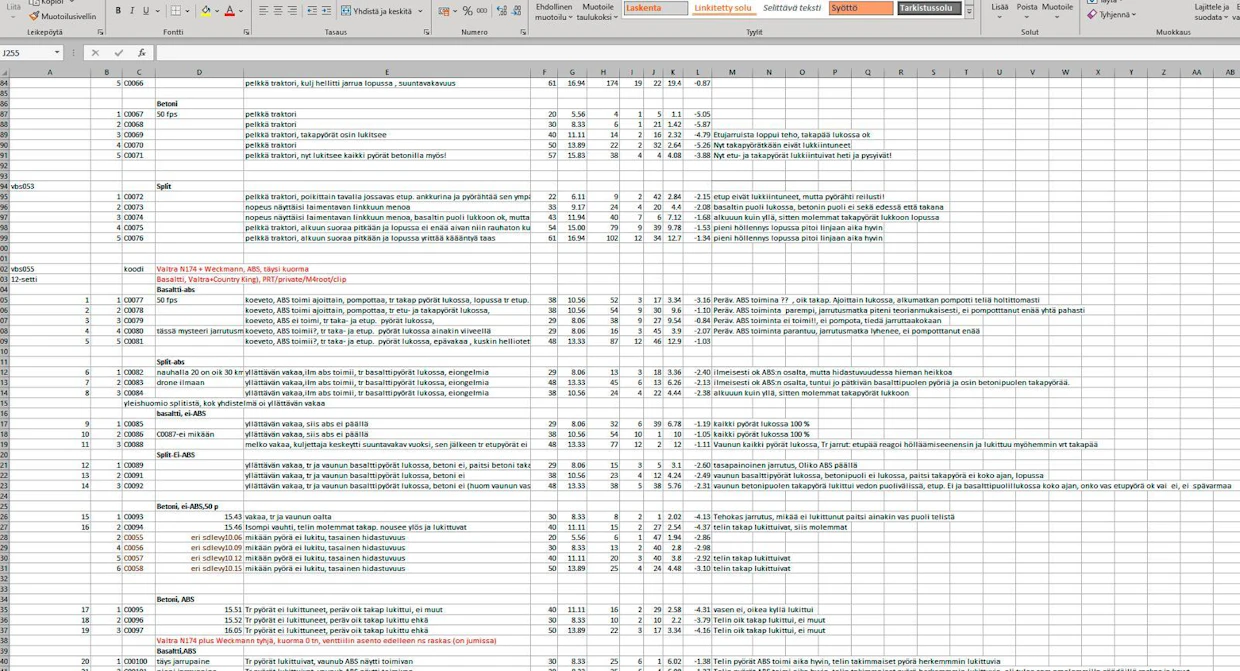The height and width of the screenshot is (671, 1240).
Task: Apply red font color A icon
Action: (x=229, y=11)
